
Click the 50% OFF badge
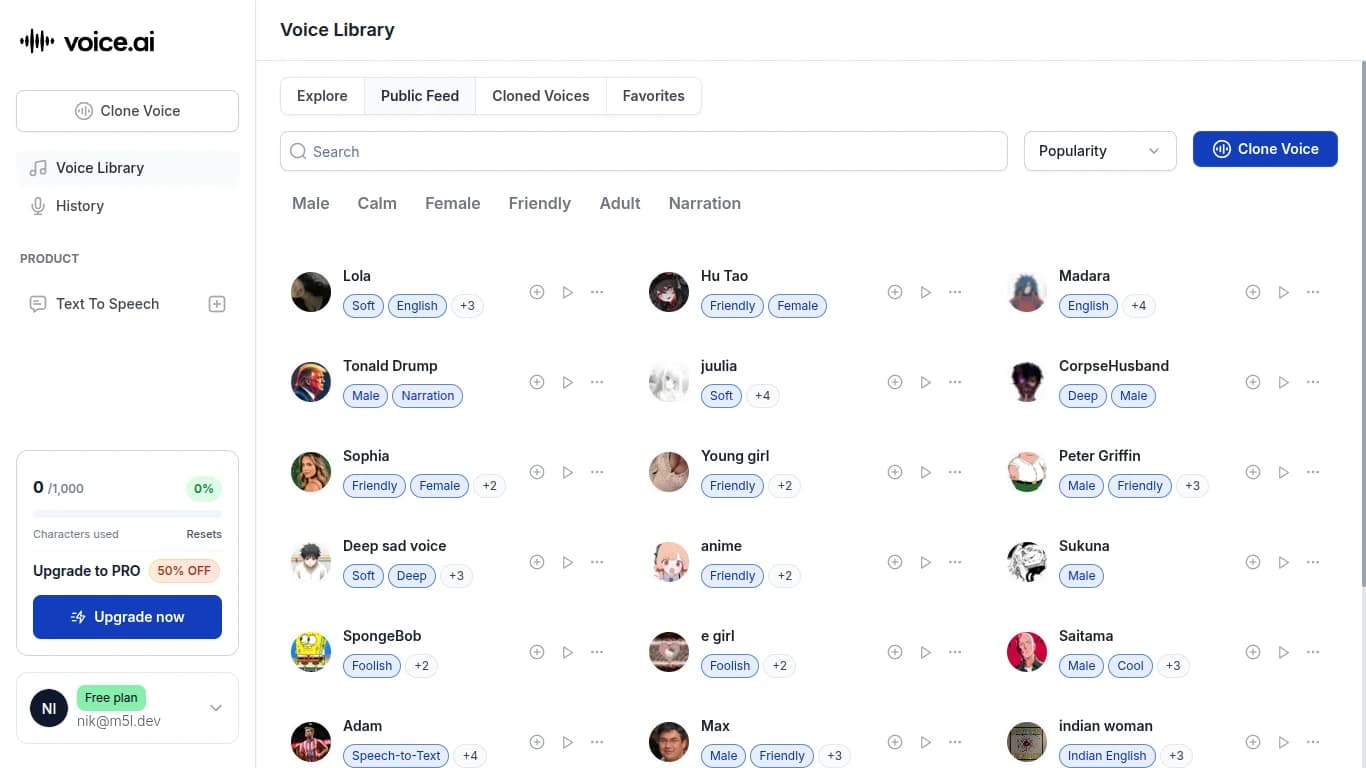pos(184,571)
